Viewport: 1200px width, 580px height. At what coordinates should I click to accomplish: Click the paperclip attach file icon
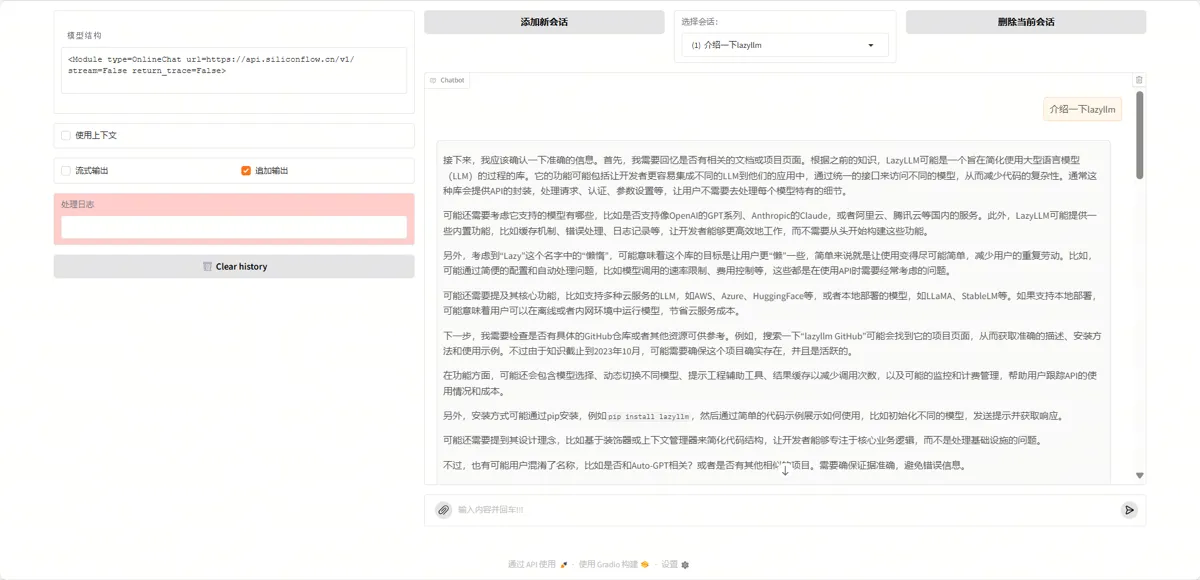click(443, 510)
